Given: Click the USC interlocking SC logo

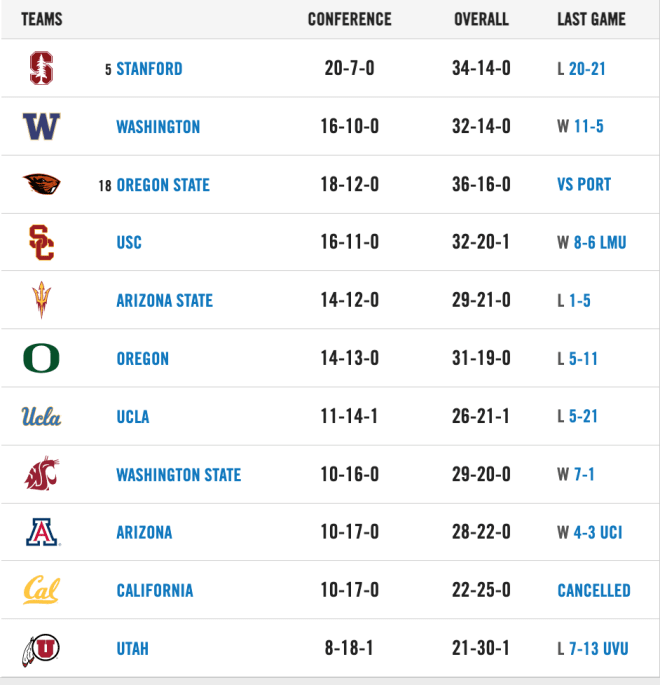Looking at the screenshot, I should [41, 242].
